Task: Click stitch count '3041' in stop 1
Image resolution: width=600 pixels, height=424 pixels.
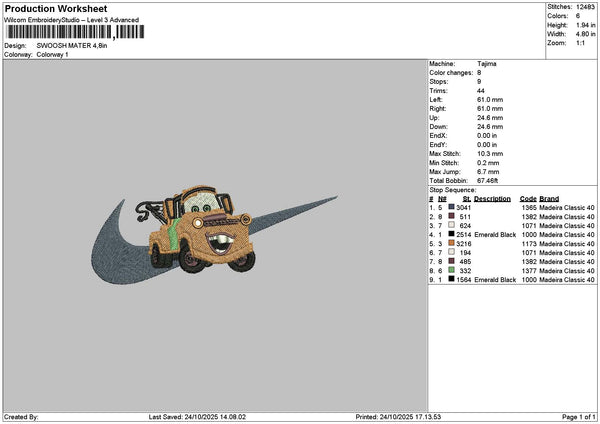Action: click(x=463, y=207)
